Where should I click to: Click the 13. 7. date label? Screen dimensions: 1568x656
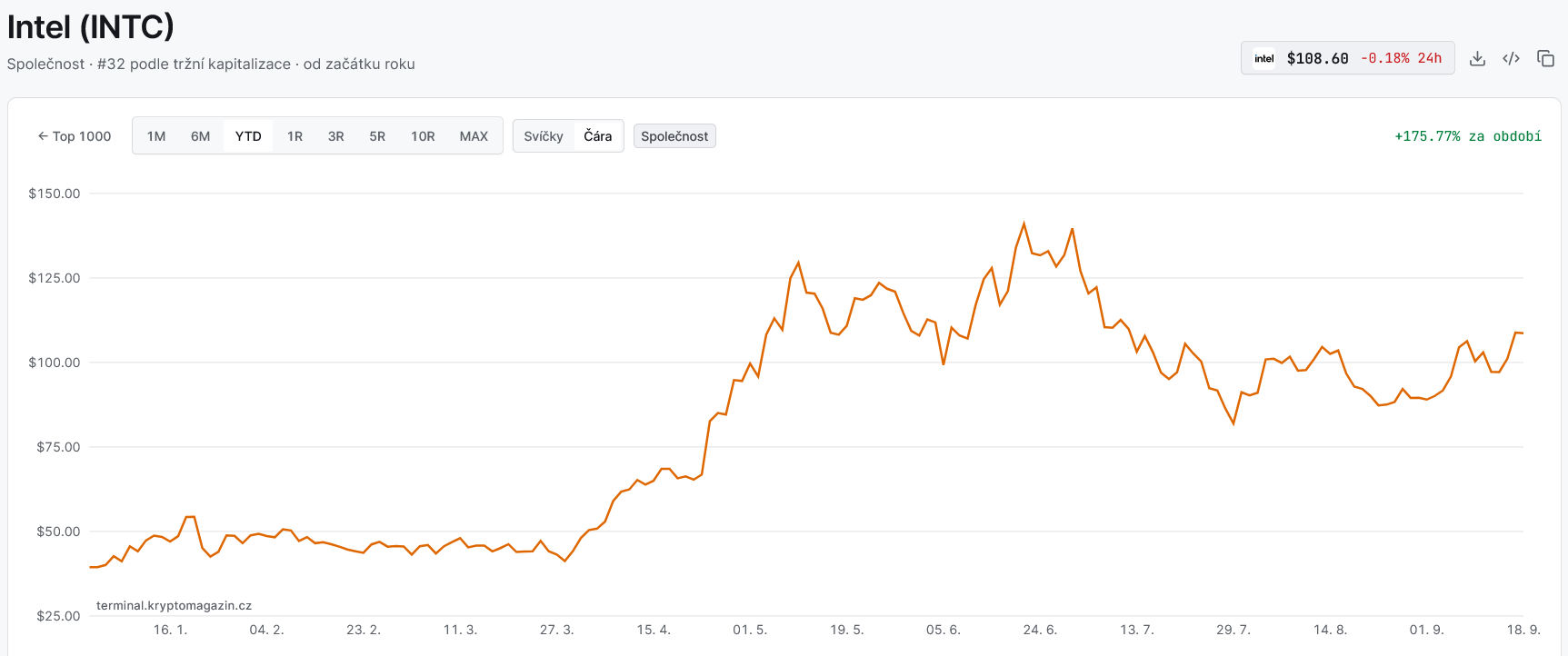[x=1137, y=630]
